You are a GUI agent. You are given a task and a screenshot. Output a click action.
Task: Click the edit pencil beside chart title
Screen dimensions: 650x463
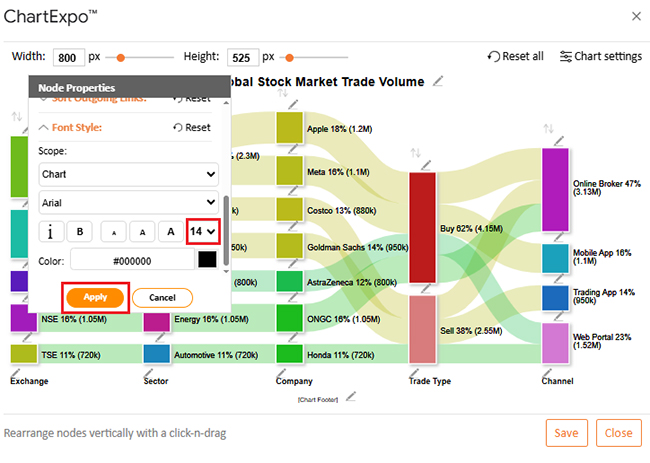click(x=437, y=82)
